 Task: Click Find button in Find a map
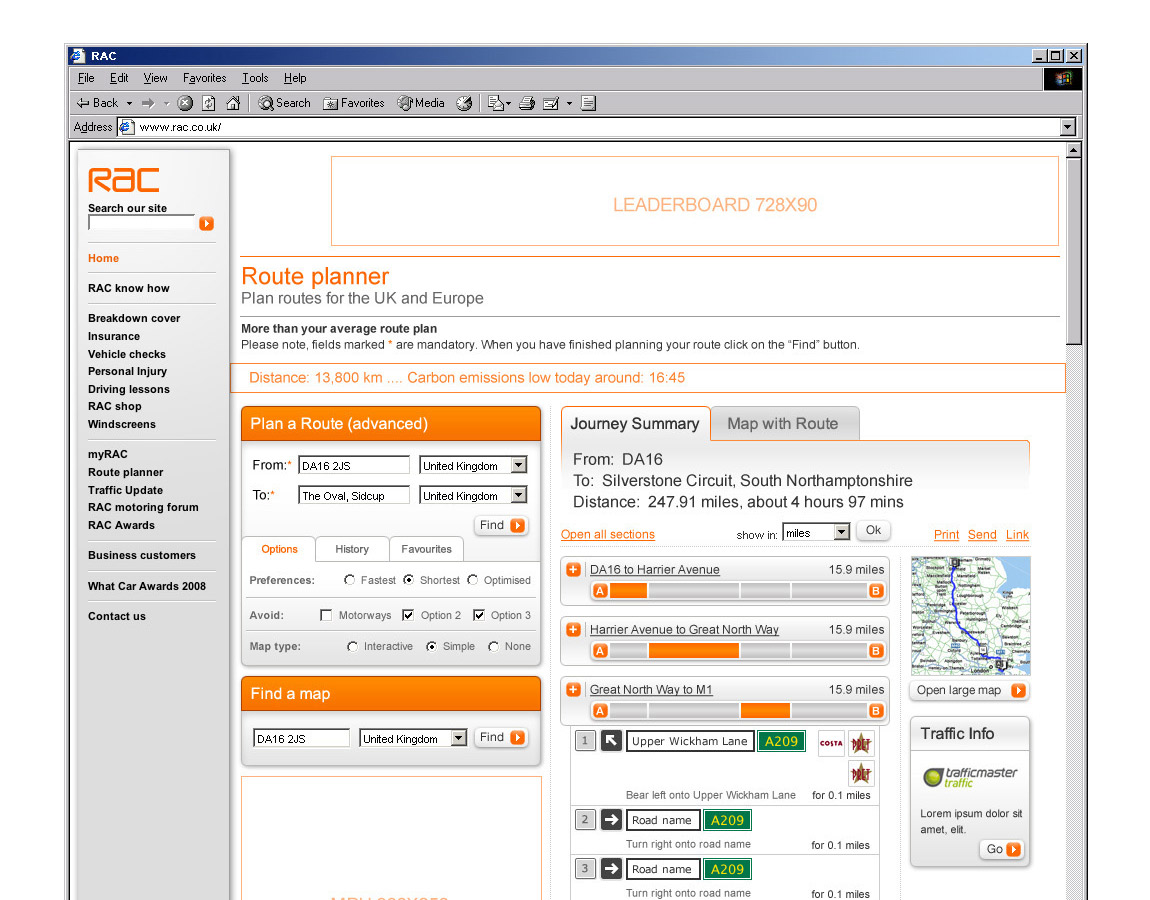coord(502,737)
